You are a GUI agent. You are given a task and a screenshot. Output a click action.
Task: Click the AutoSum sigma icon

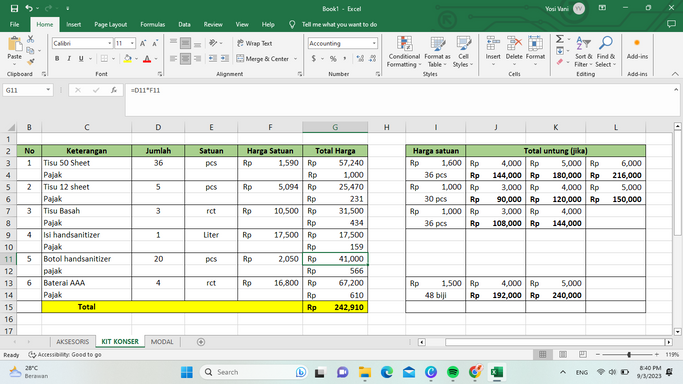pos(560,40)
